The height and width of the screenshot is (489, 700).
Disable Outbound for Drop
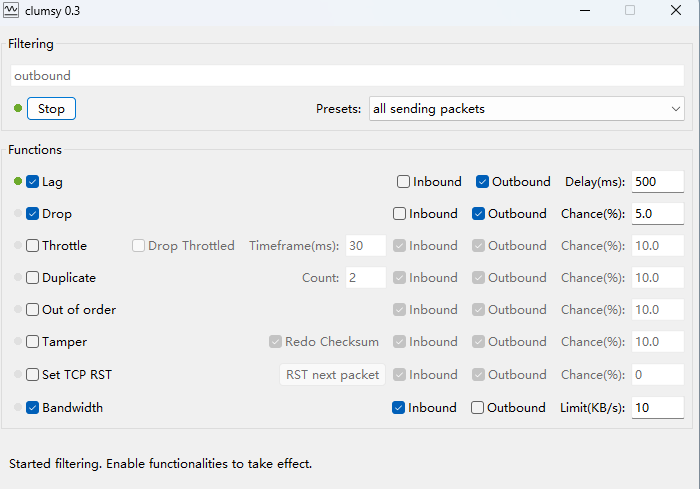[x=478, y=214]
